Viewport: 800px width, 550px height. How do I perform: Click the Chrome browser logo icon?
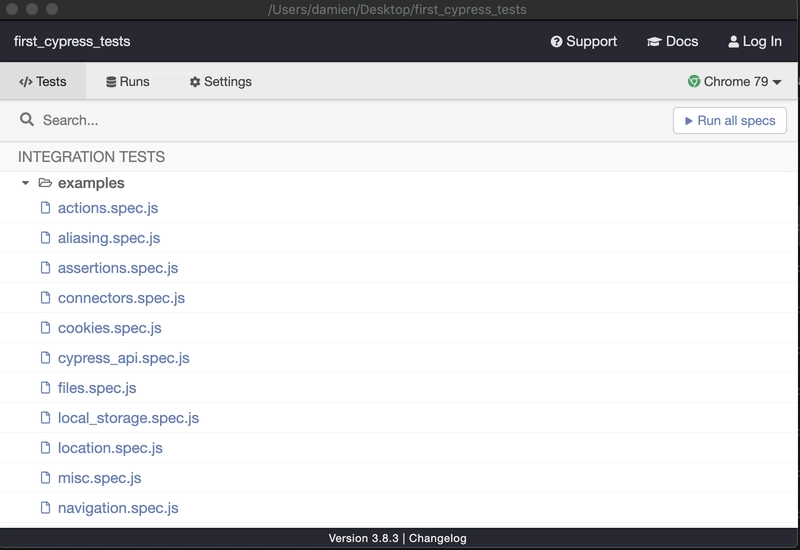coord(694,82)
